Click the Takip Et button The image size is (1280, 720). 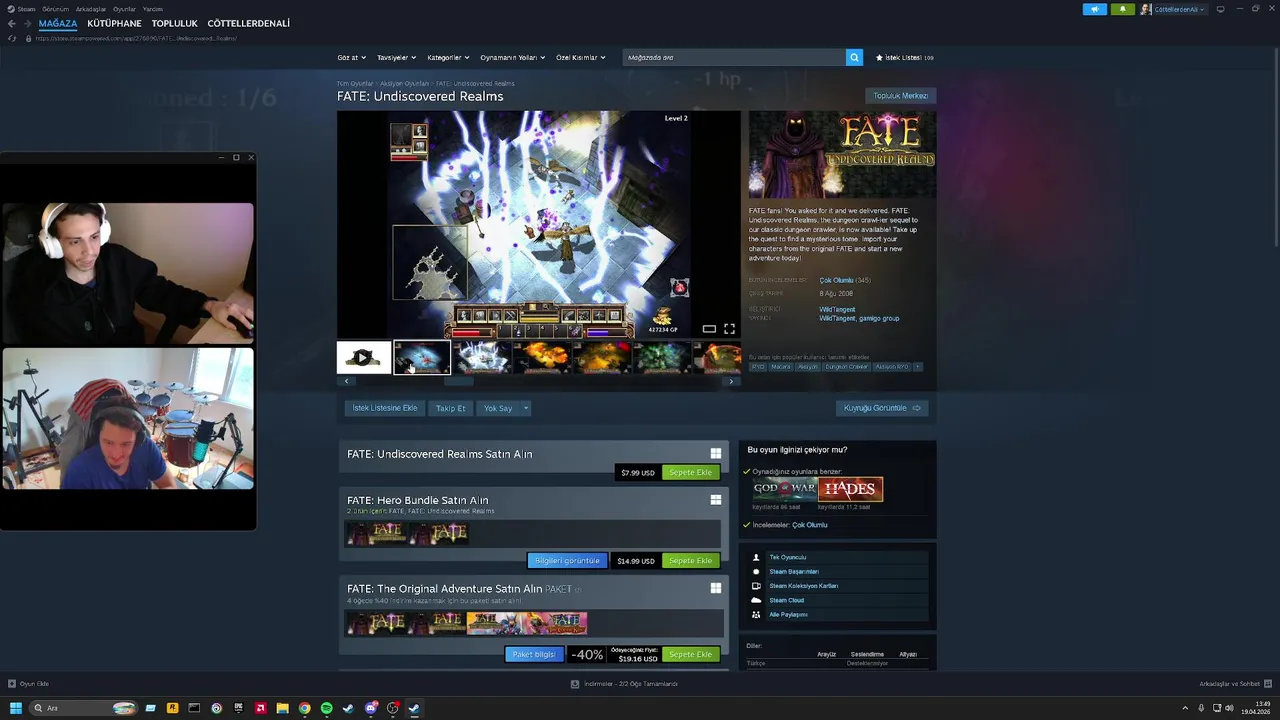[x=451, y=408]
